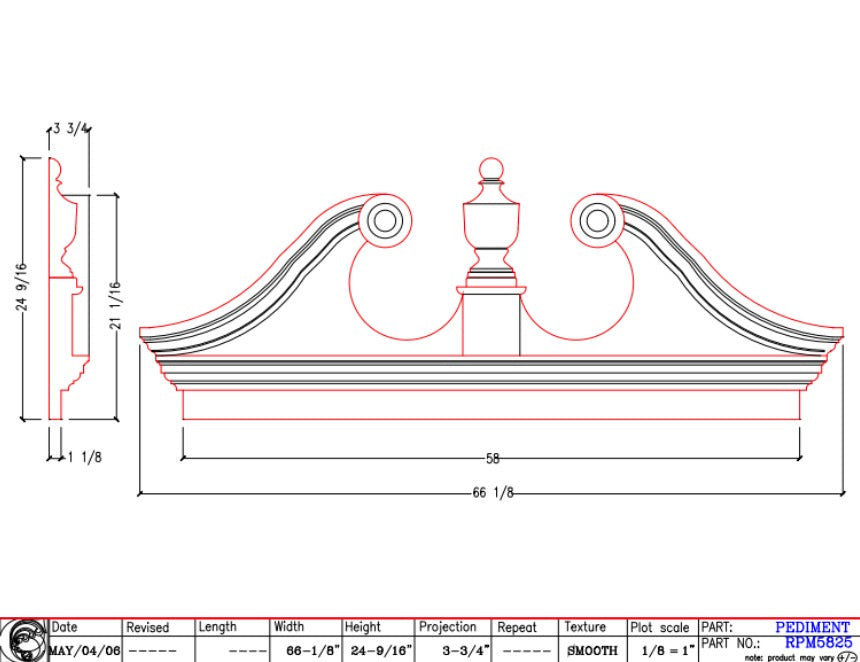
Task: Click the left scroll rosette circle
Action: click(x=384, y=222)
